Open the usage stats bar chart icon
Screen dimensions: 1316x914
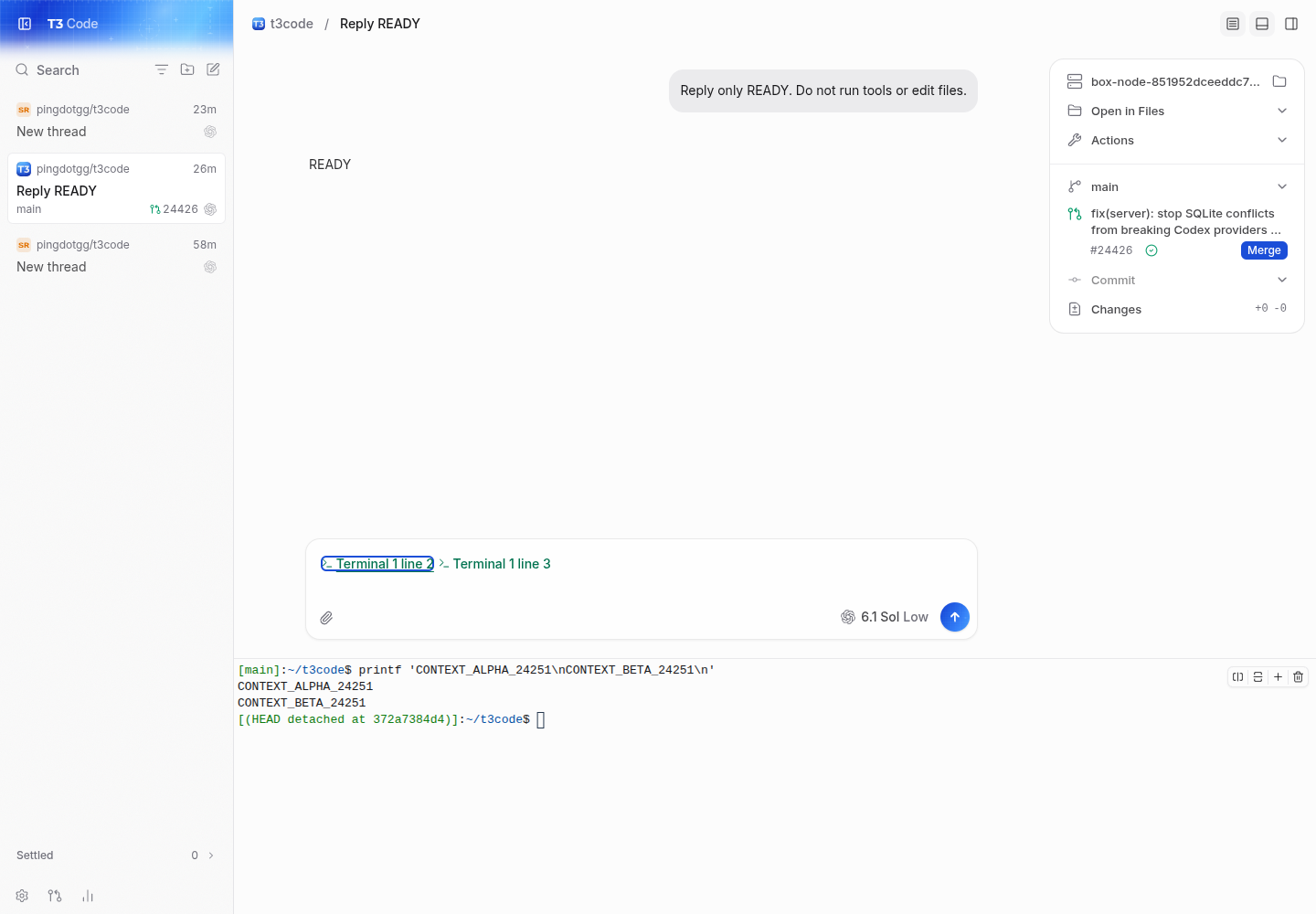pyautogui.click(x=88, y=896)
